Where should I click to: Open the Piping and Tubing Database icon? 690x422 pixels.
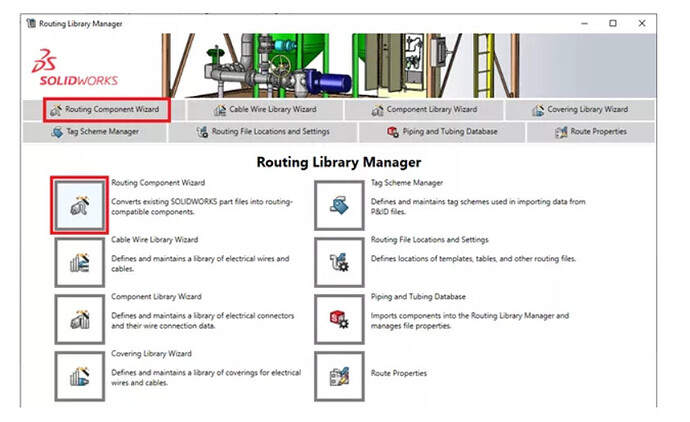pyautogui.click(x=339, y=319)
